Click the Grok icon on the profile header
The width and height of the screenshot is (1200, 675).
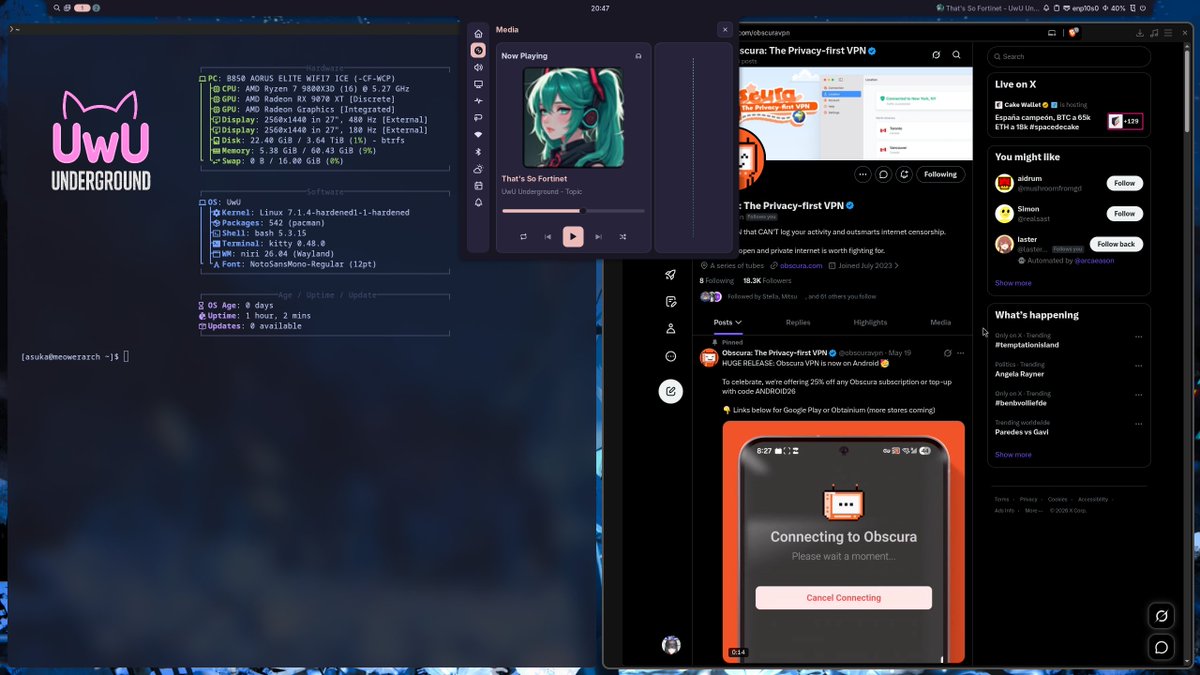[936, 55]
